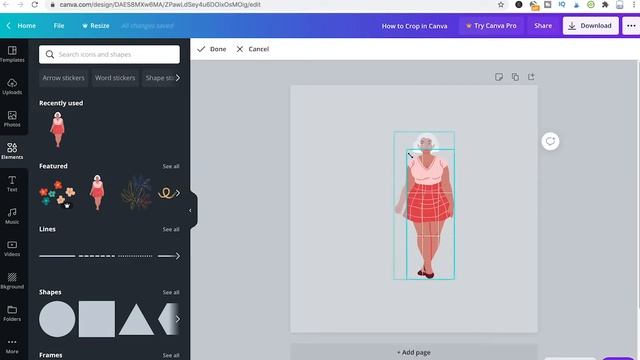
Task: Click + Add page button
Action: [x=413, y=352]
